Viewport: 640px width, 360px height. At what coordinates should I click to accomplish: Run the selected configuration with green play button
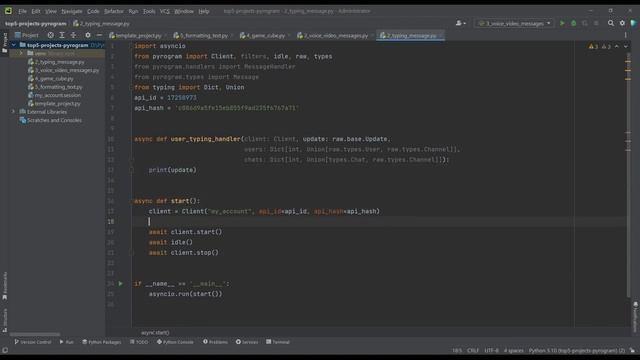click(562, 23)
